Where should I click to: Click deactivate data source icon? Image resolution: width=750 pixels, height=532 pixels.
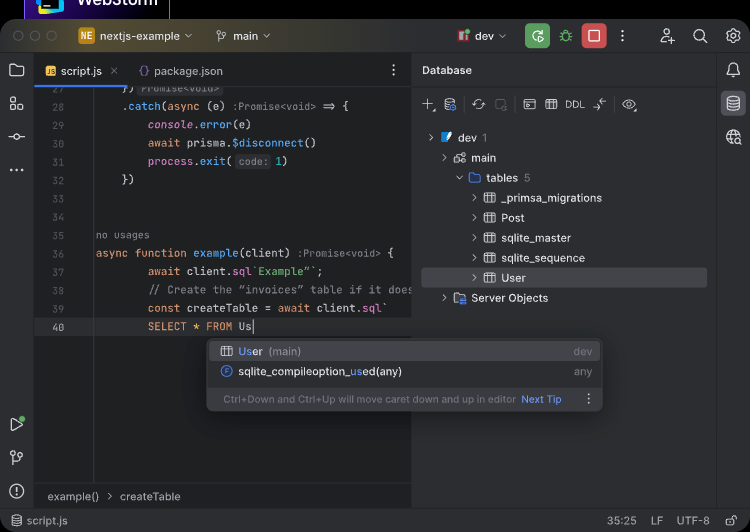click(501, 104)
